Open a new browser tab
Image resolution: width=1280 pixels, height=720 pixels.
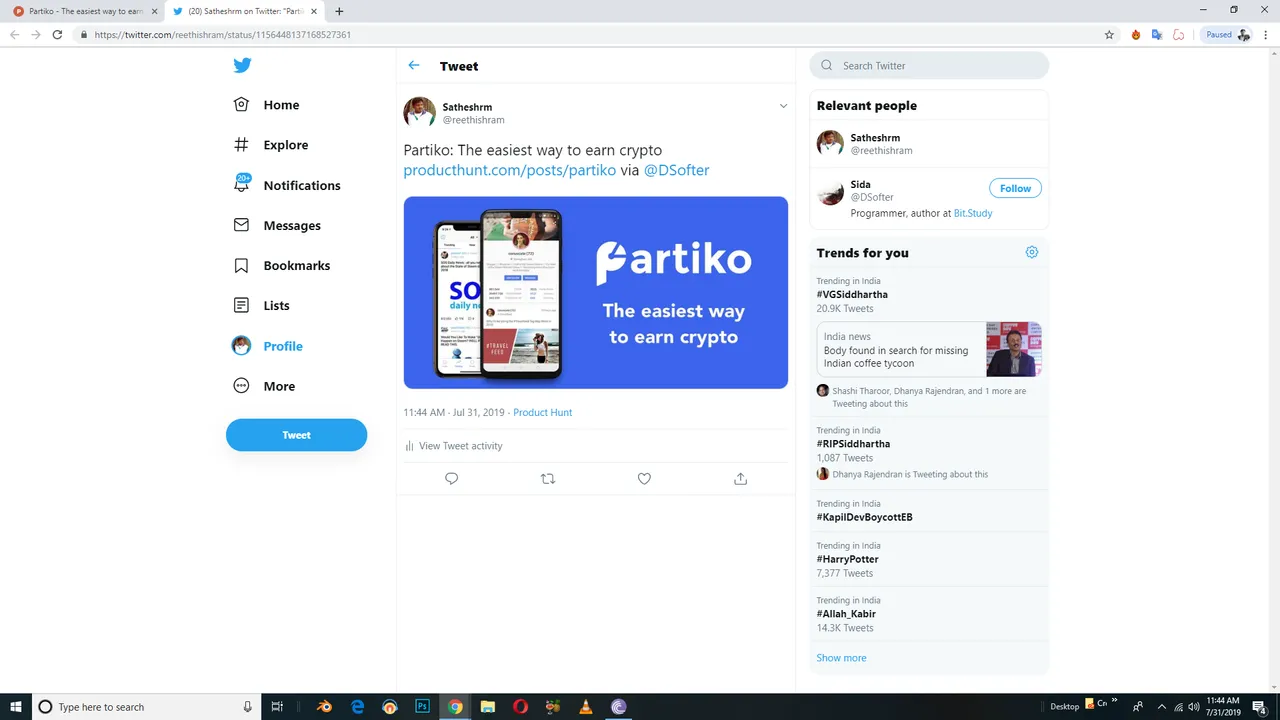339,11
